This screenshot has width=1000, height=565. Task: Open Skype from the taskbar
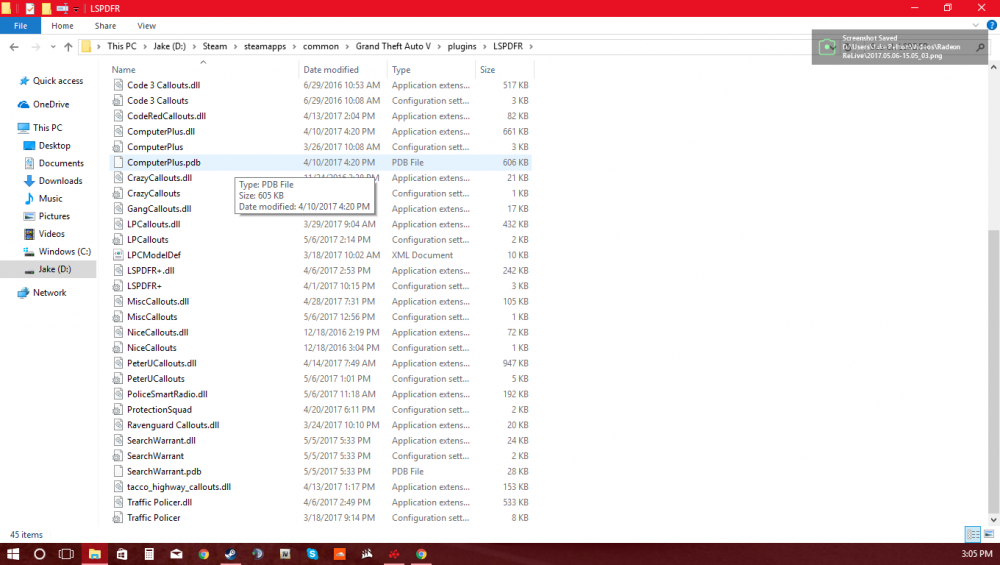point(312,554)
